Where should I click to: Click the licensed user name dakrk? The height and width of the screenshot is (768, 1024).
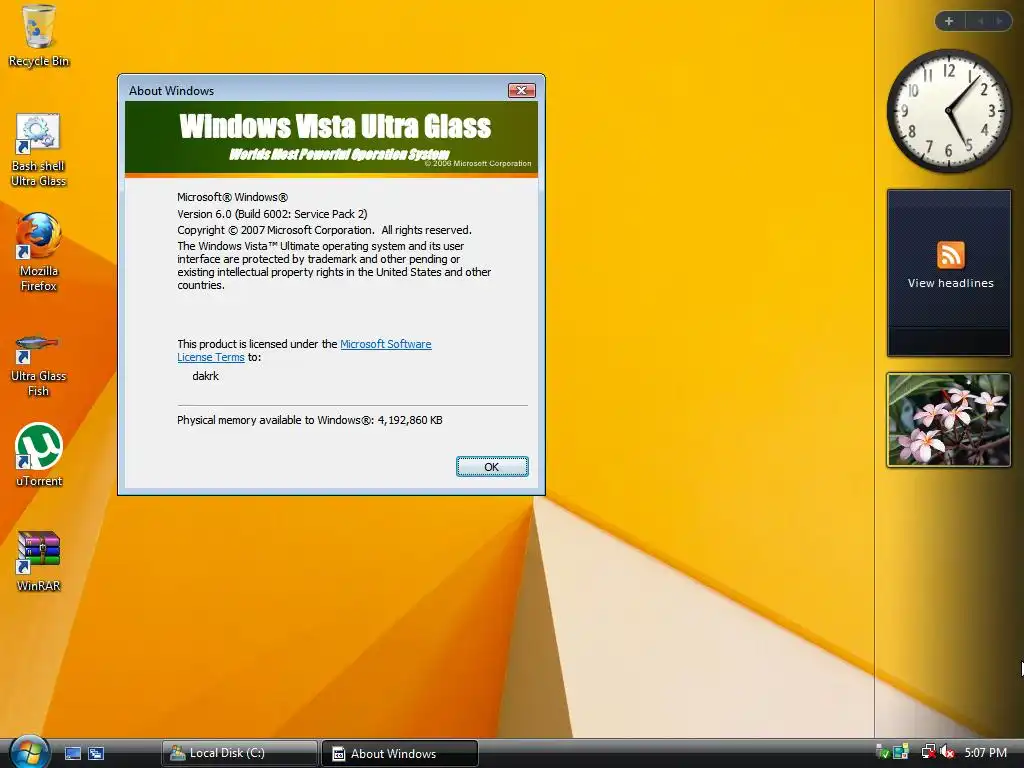coord(205,376)
